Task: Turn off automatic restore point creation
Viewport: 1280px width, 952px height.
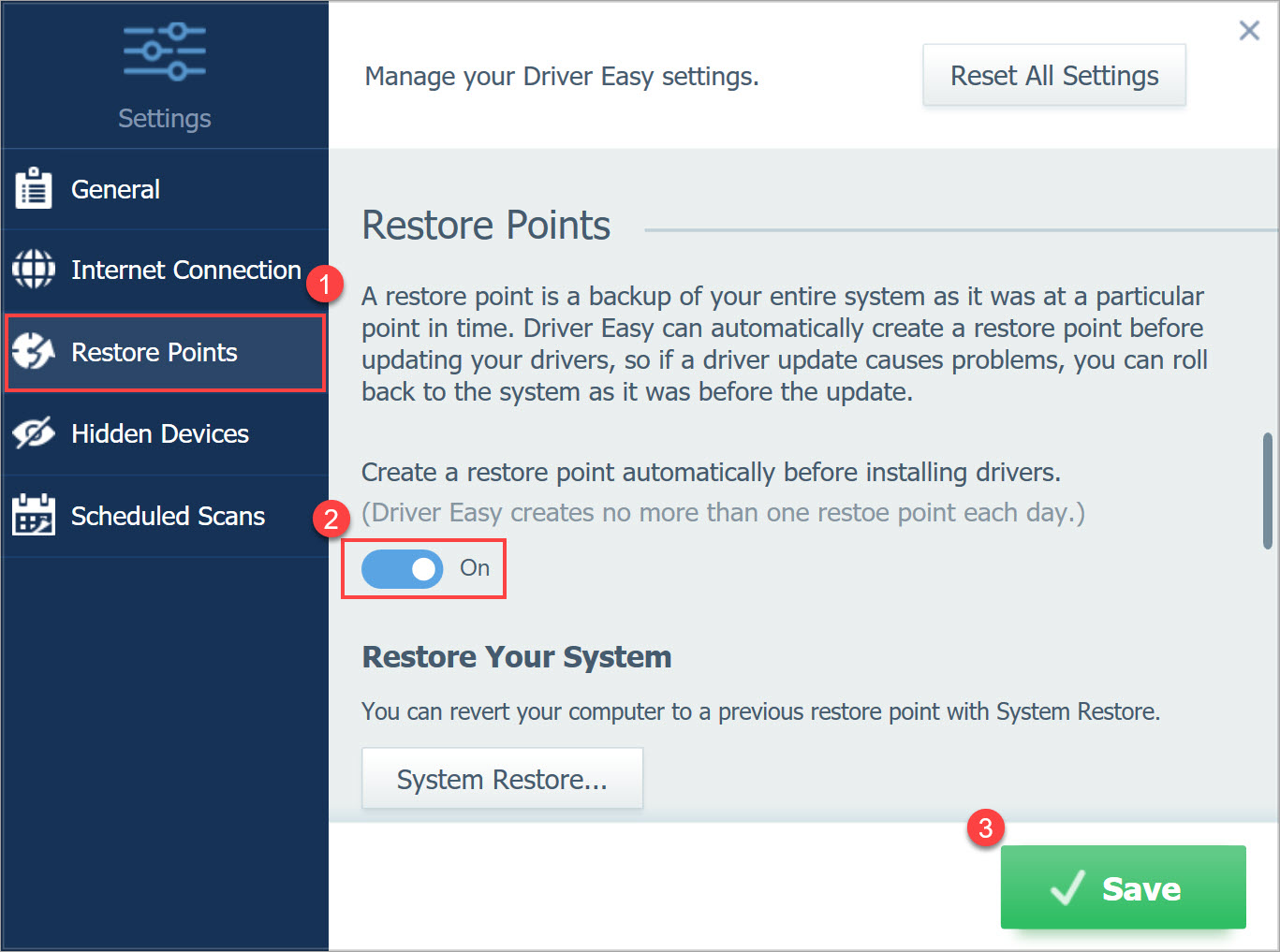Action: point(402,568)
